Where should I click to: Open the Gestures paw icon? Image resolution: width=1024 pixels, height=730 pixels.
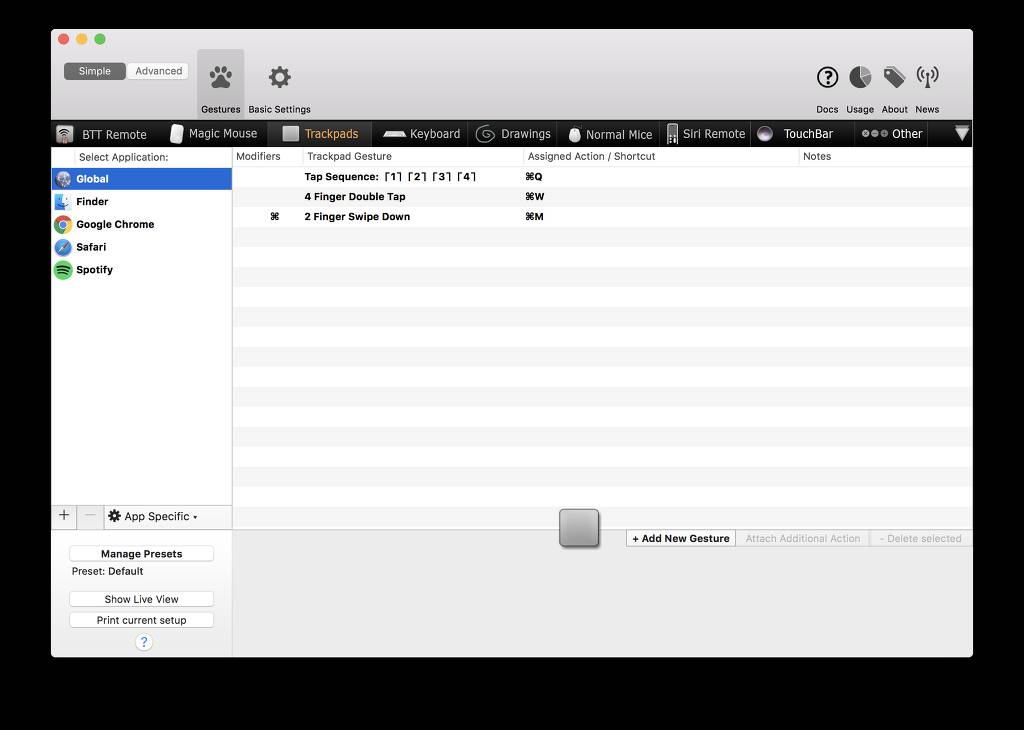[220, 78]
